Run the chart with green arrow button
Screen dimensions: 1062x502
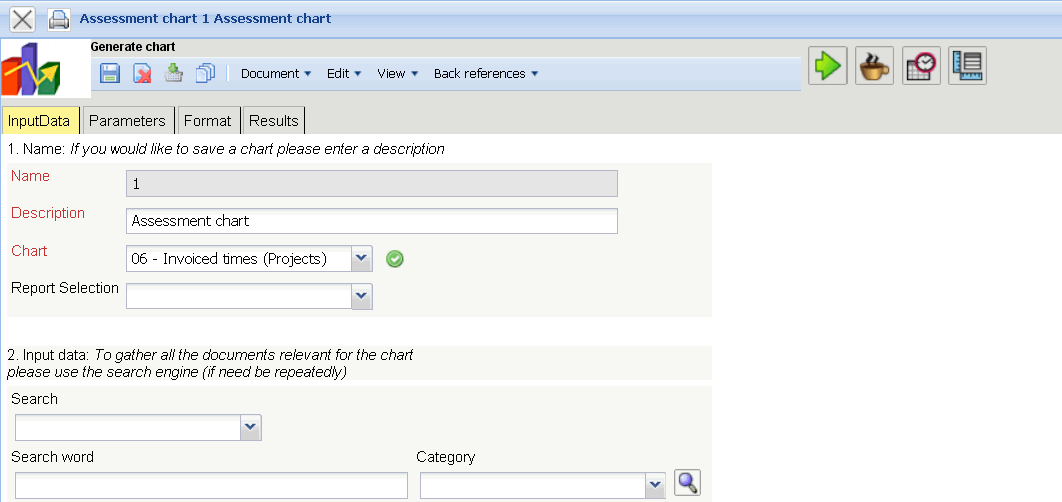pyautogui.click(x=828, y=66)
